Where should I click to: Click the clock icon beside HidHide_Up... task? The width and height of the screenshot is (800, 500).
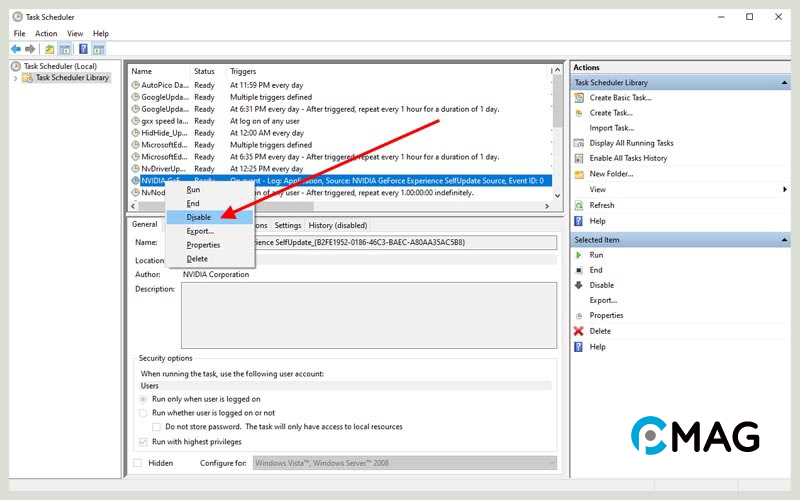coord(135,133)
